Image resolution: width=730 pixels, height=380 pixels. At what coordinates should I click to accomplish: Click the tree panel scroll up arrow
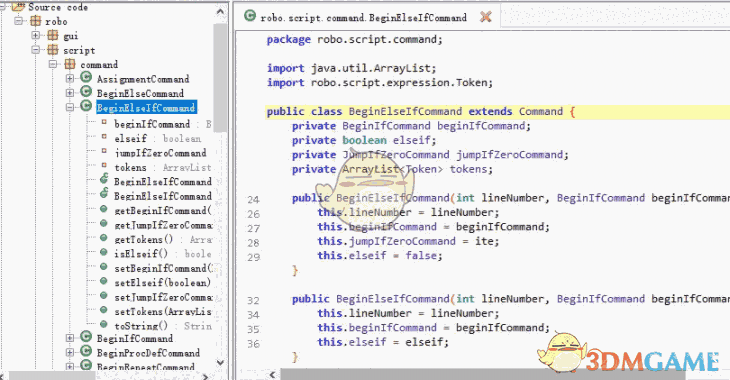coord(221,11)
